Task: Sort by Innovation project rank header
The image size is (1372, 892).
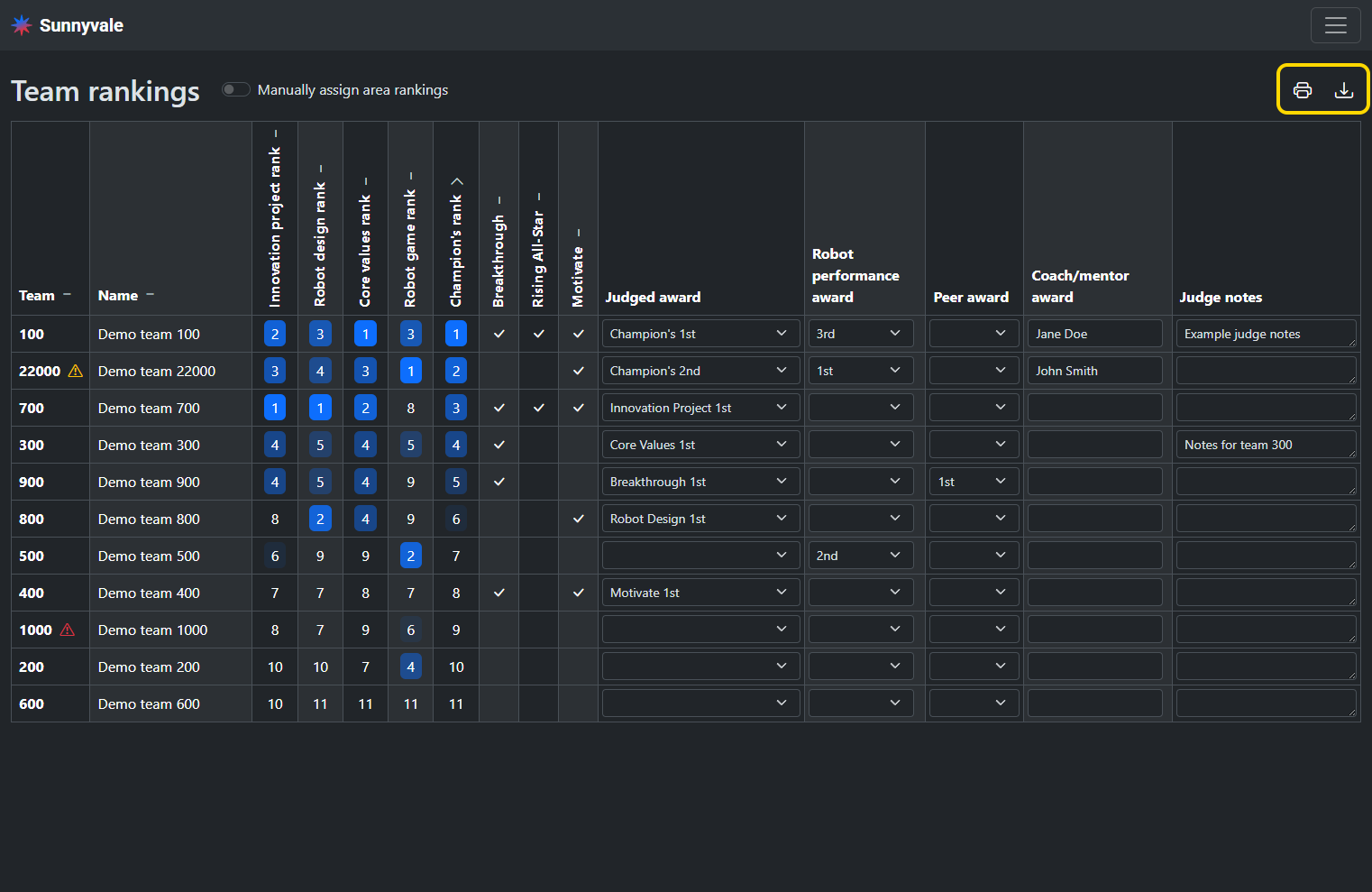Action: coord(275,225)
